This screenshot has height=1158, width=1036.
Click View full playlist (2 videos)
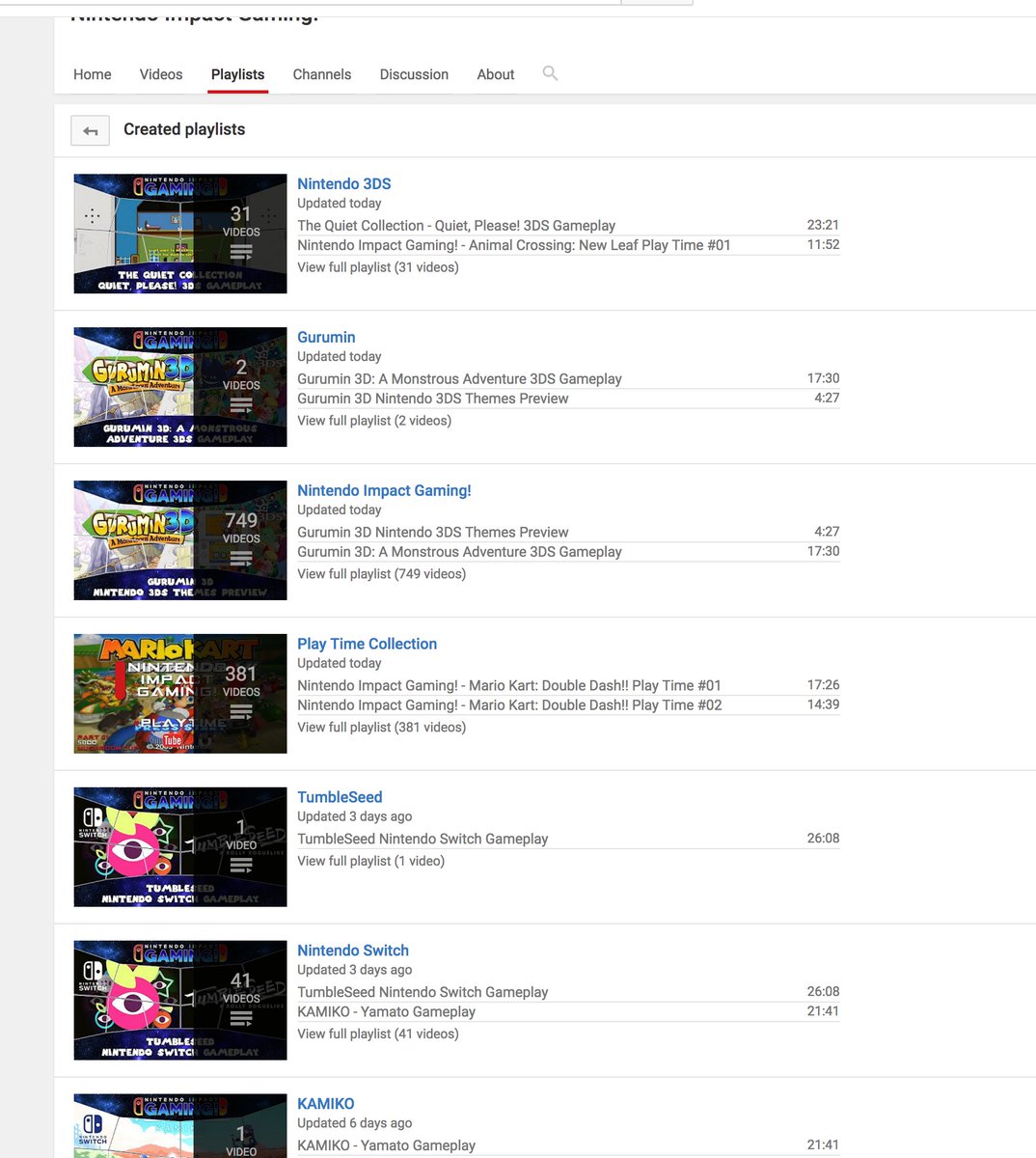pyautogui.click(x=374, y=421)
